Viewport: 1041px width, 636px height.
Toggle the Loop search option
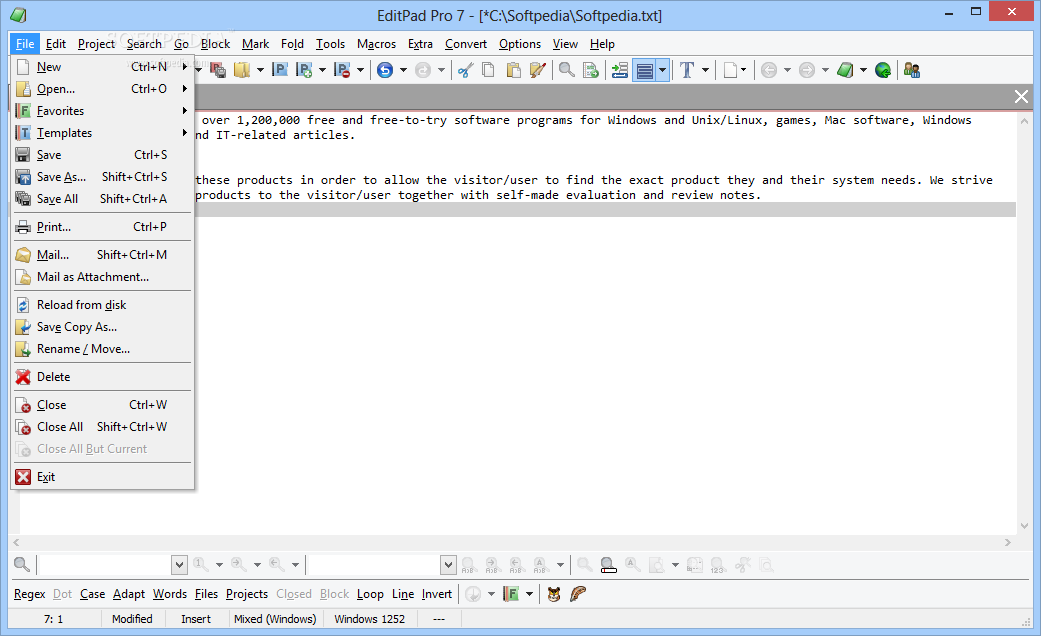coord(370,594)
